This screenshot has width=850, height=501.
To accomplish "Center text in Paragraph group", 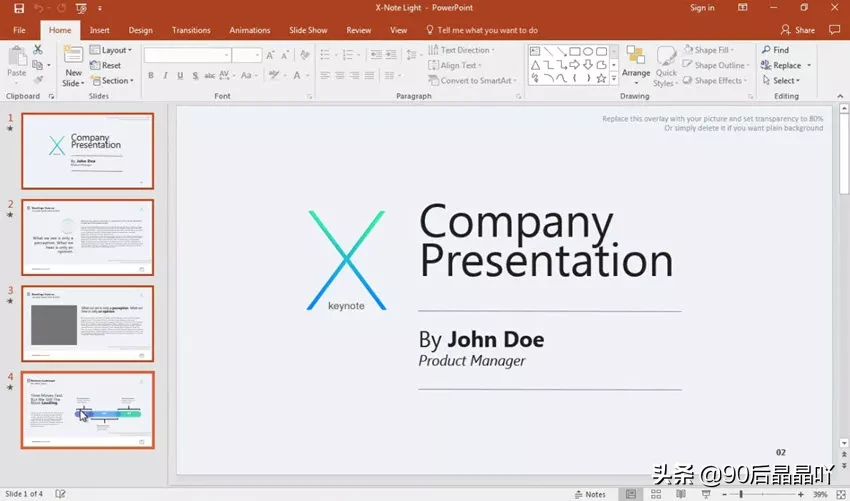I will (x=339, y=75).
